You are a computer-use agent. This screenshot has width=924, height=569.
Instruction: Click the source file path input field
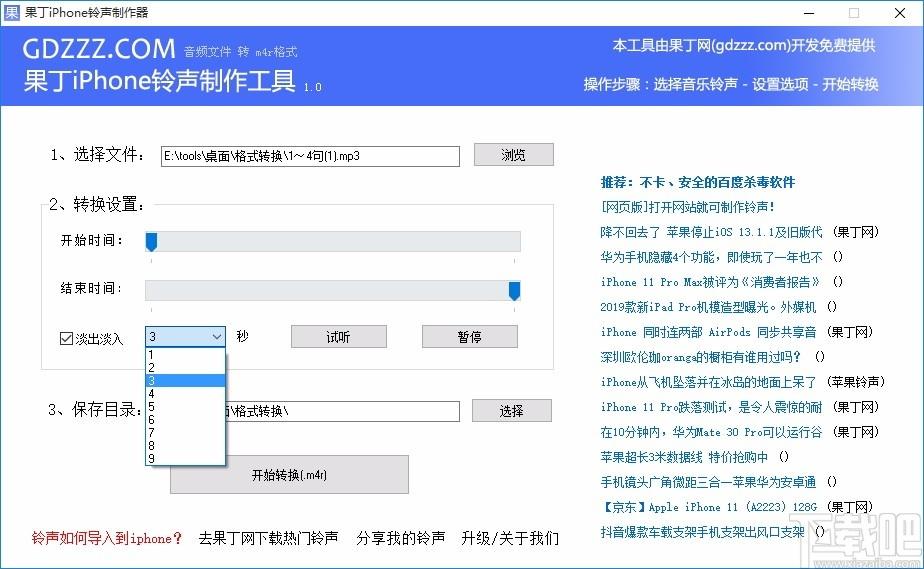pos(310,156)
